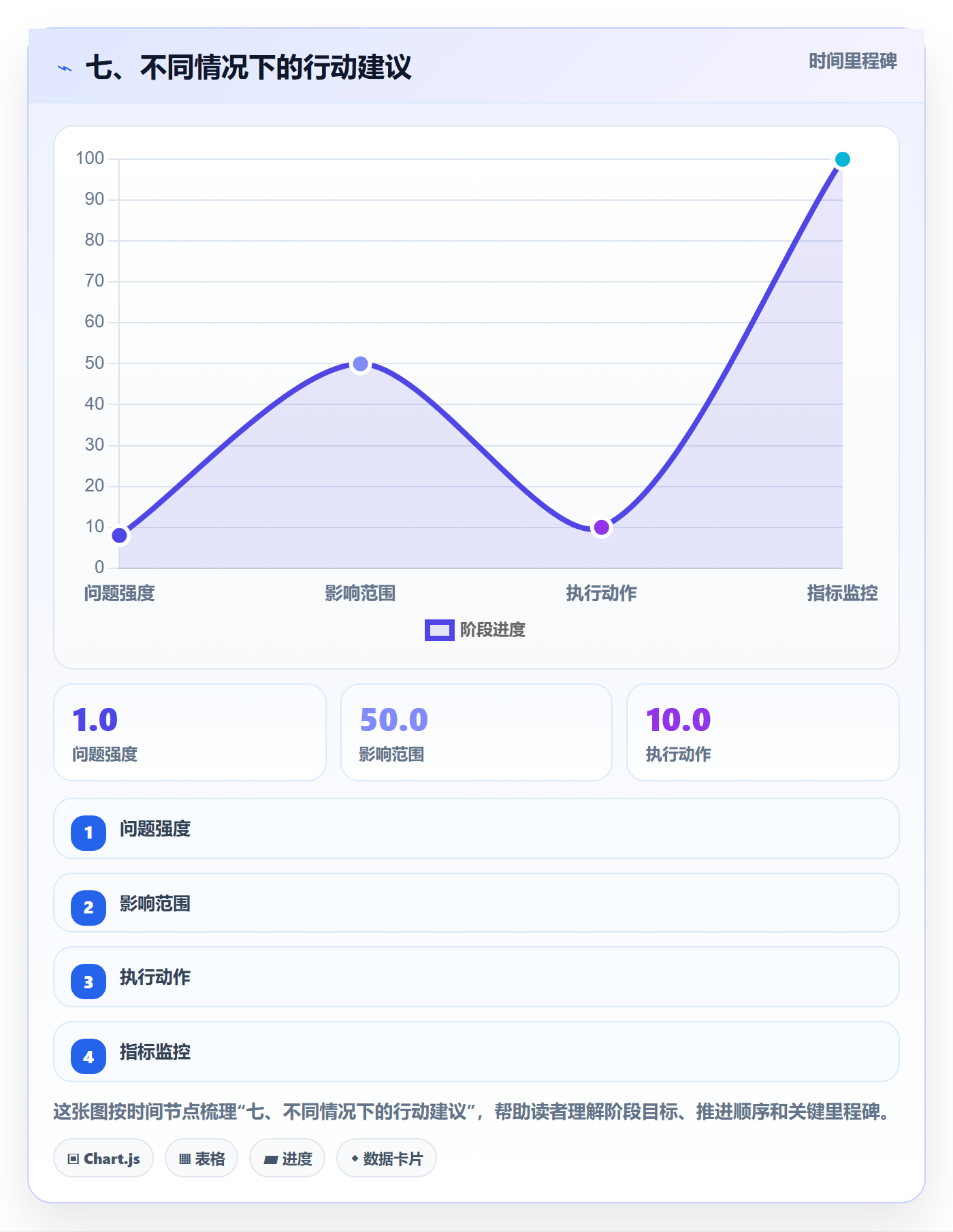Click the 指标监控 x-axis label
The width and height of the screenshot is (953, 1232).
[843, 593]
